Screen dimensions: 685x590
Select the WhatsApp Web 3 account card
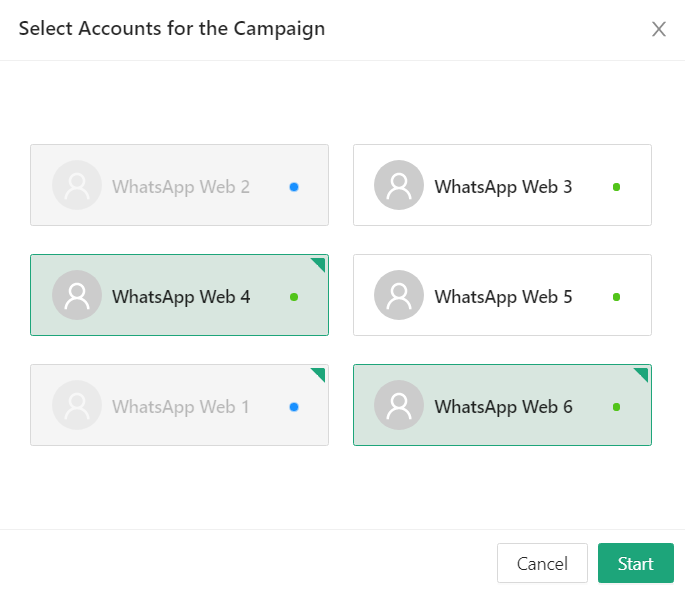pos(502,186)
